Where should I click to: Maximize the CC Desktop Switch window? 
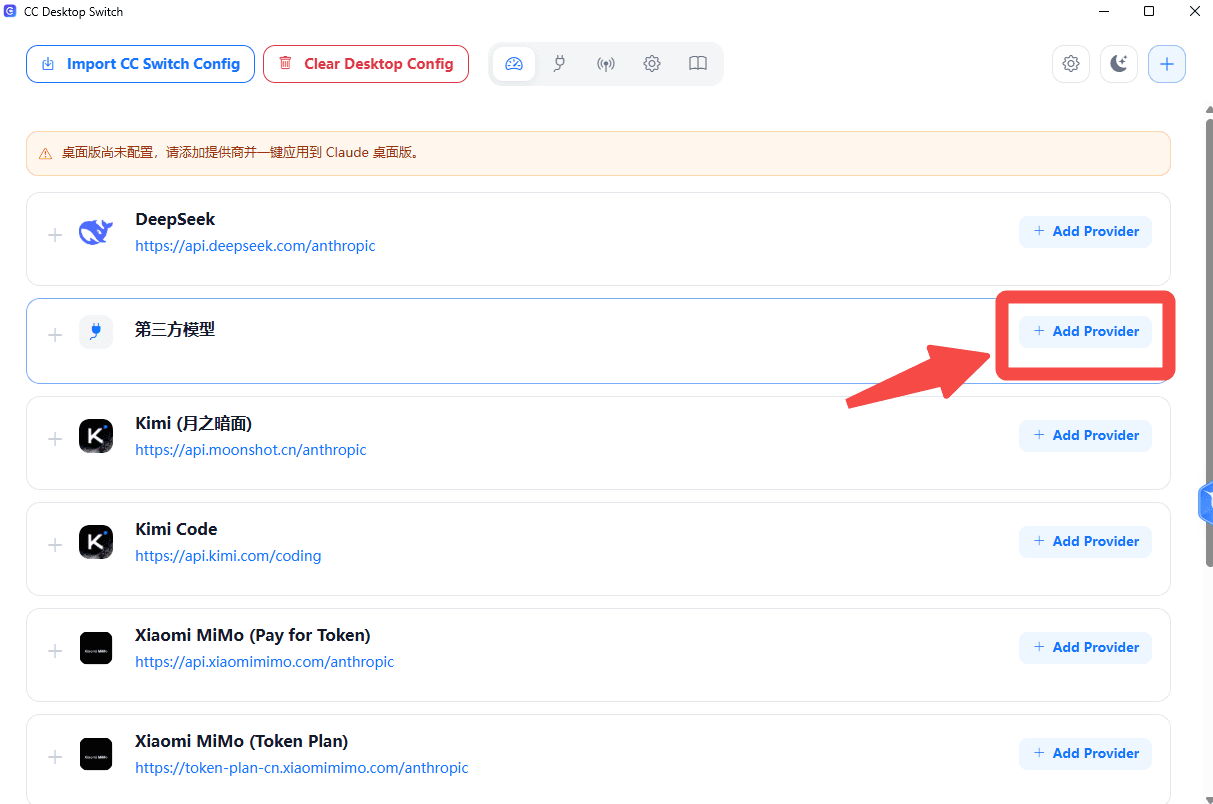tap(1150, 11)
